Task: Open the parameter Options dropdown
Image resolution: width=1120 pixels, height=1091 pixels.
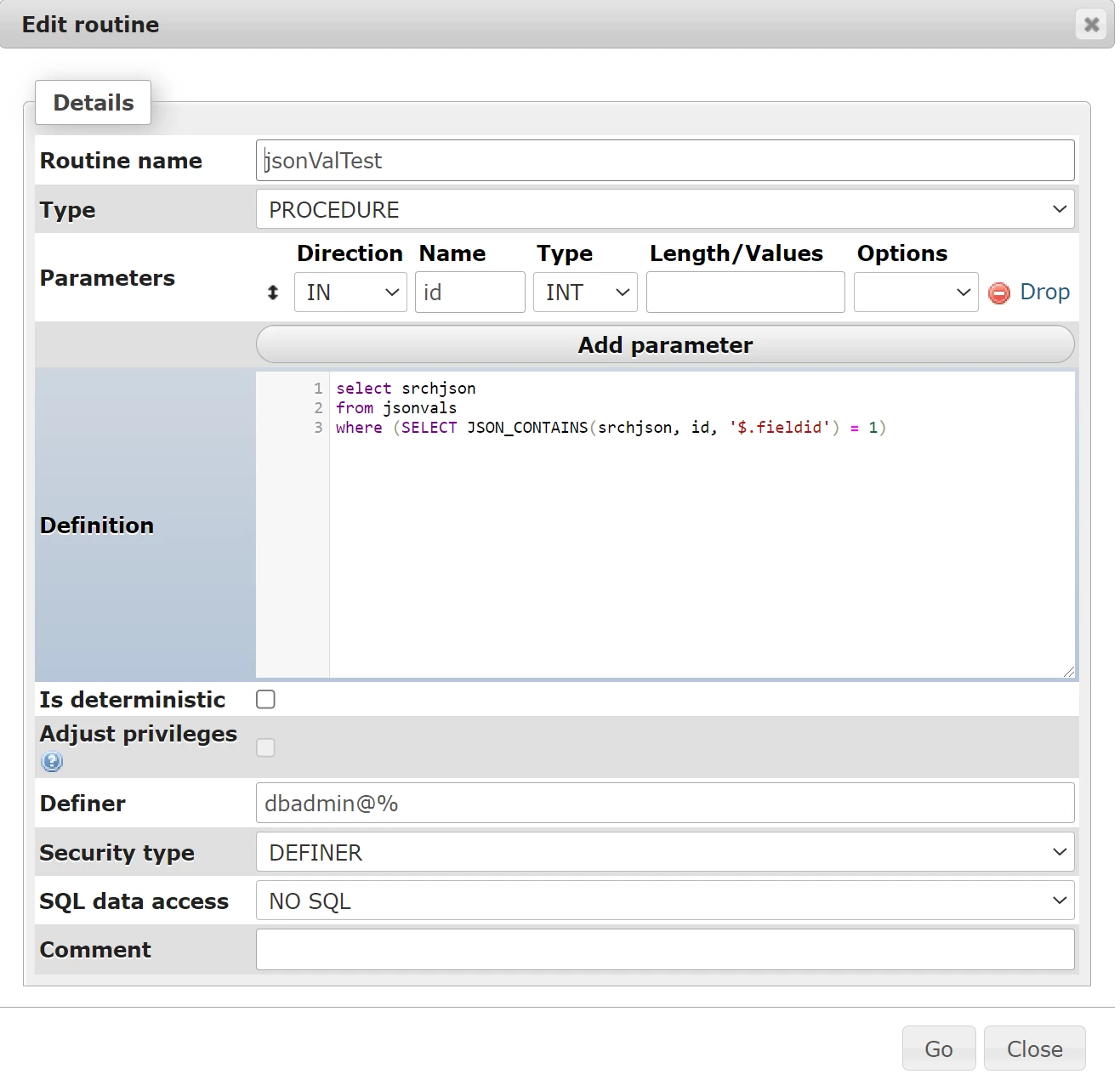Action: 916,293
